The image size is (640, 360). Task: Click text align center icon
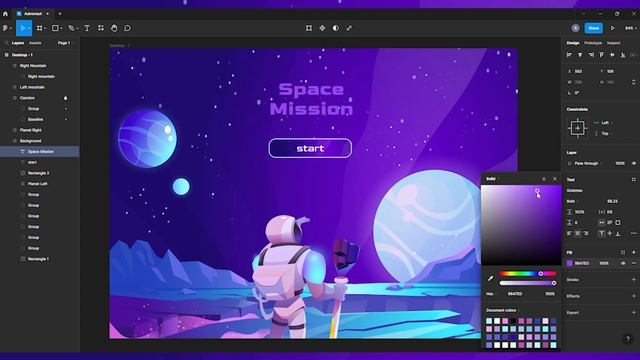(578, 233)
